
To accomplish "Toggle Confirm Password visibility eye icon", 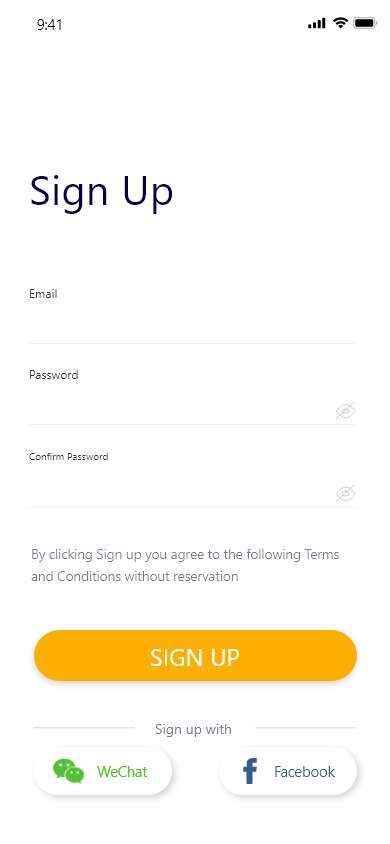I will coord(345,493).
